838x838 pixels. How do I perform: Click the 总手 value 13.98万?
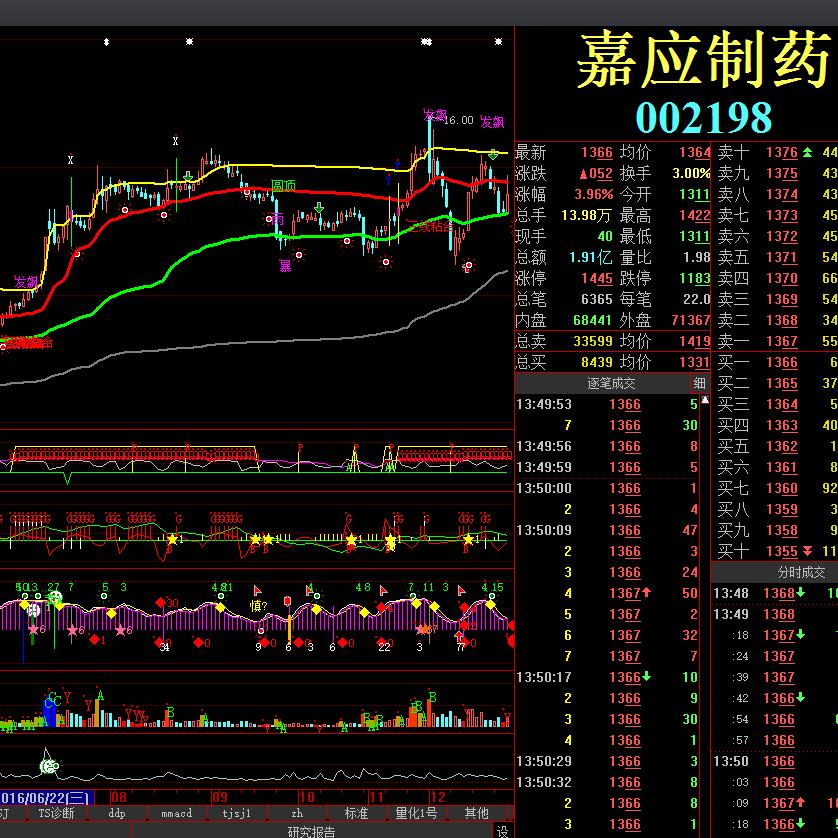click(586, 215)
